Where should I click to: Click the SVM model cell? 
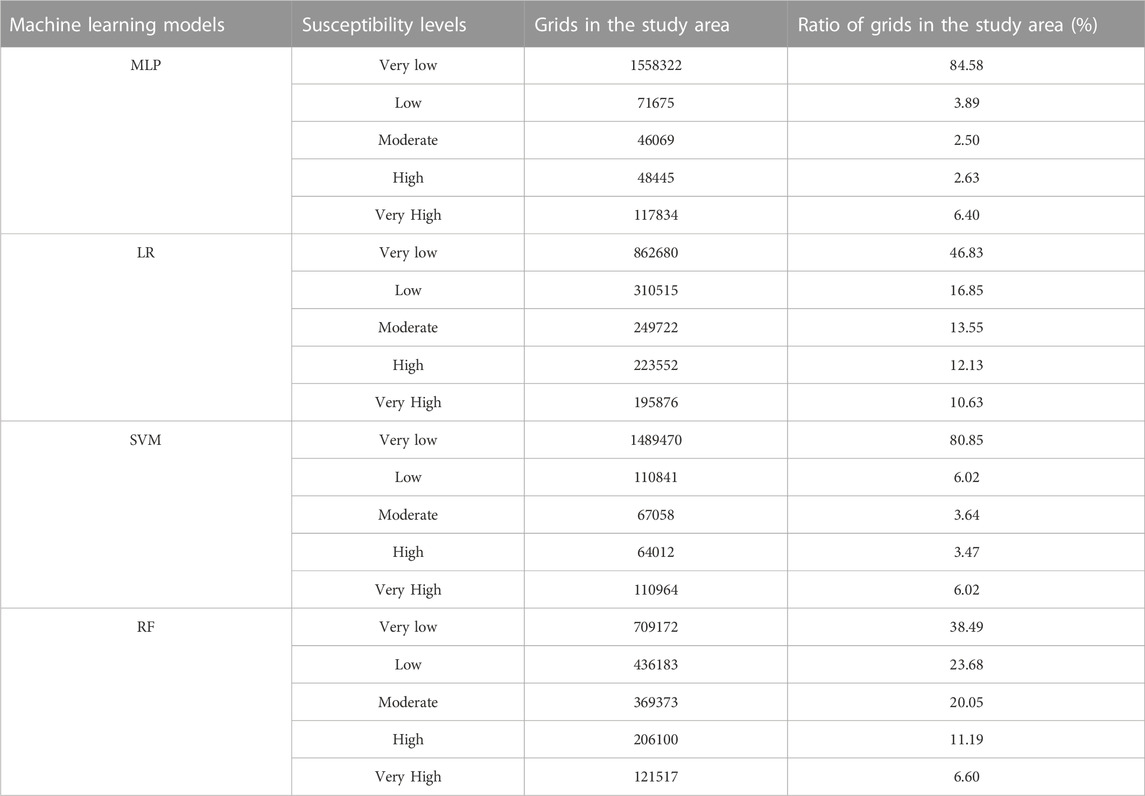[145, 440]
